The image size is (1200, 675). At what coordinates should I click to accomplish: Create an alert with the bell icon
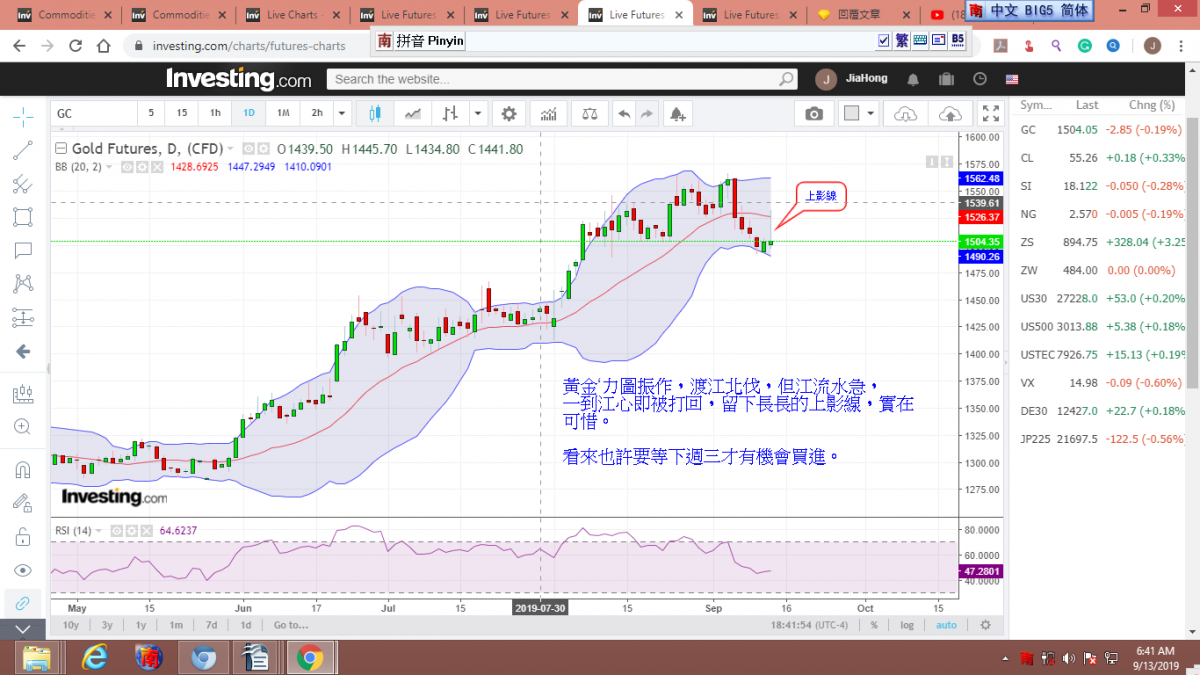(678, 113)
